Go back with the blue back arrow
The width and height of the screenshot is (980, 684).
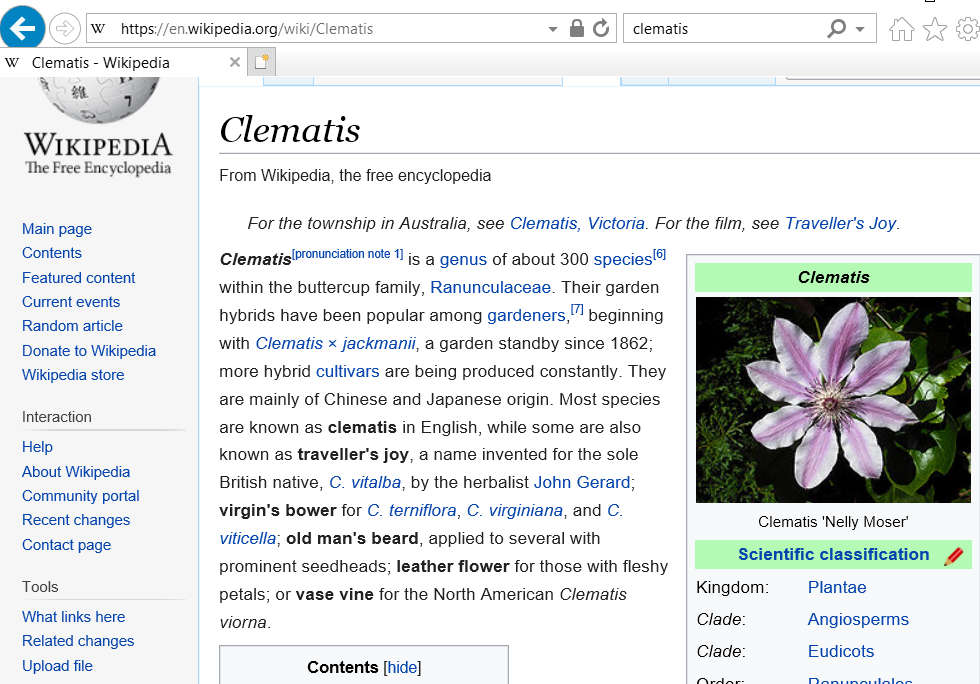tap(22, 28)
